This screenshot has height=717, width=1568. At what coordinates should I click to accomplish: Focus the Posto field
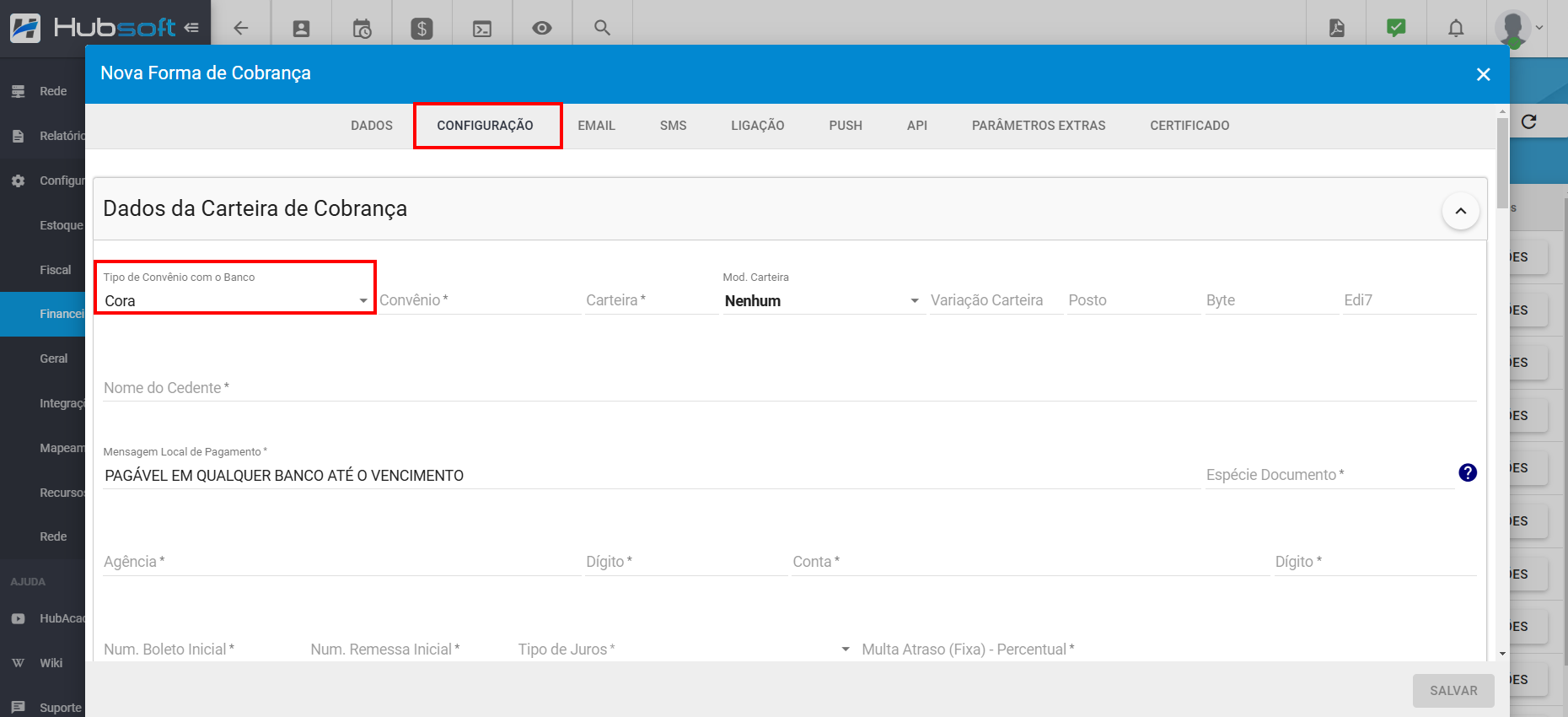pyautogui.click(x=1134, y=300)
